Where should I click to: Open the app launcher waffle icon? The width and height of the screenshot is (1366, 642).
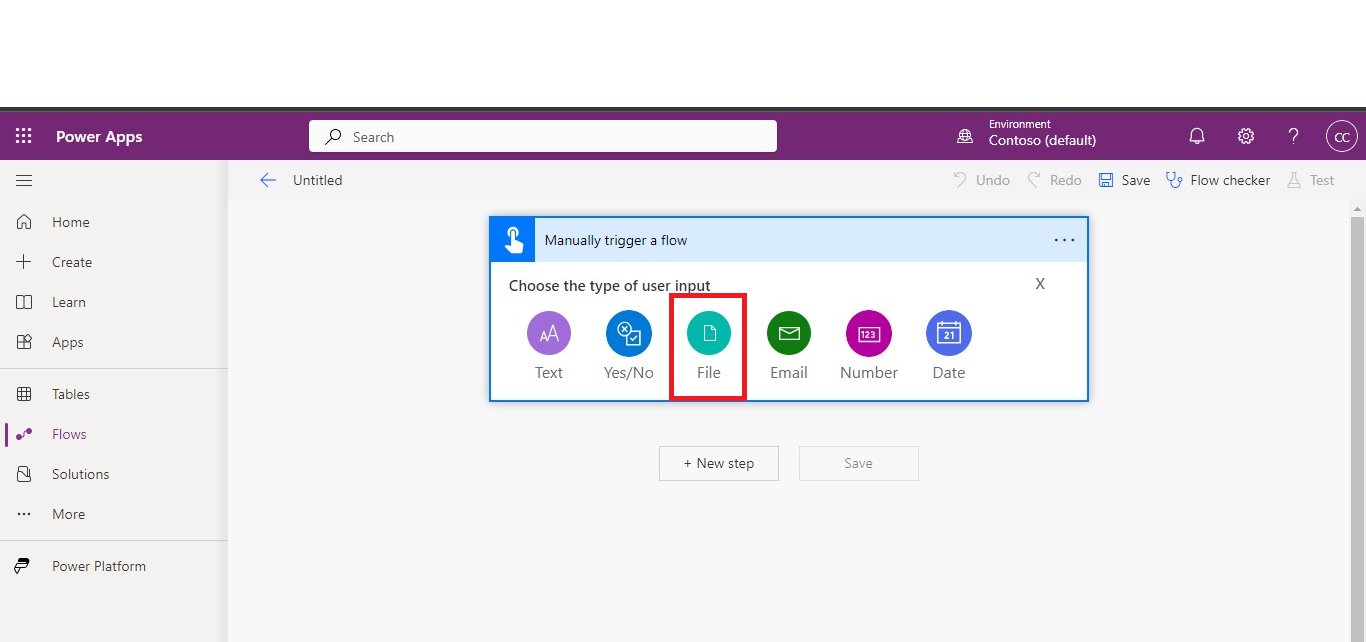click(24, 137)
